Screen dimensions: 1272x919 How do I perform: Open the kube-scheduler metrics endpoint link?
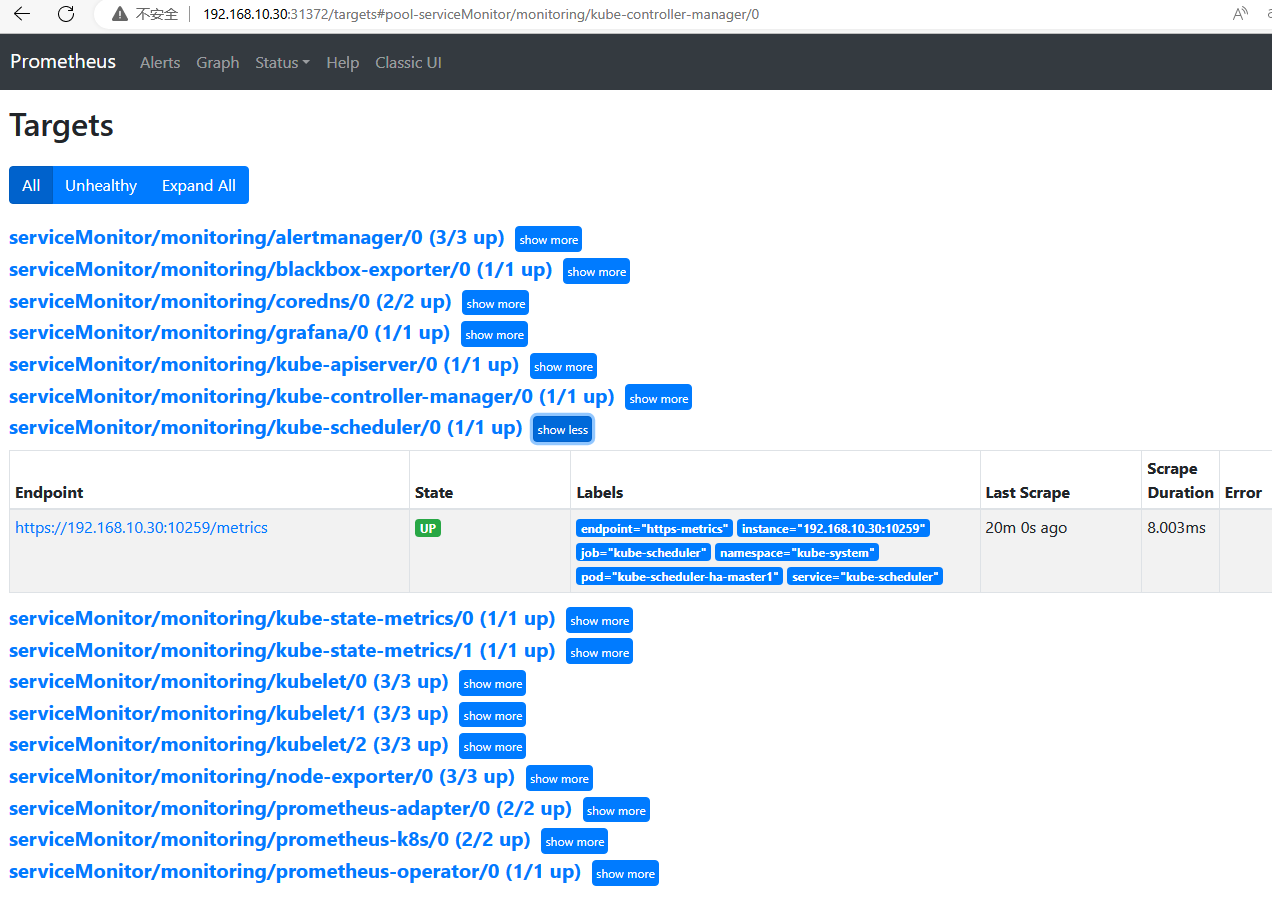[x=141, y=527]
